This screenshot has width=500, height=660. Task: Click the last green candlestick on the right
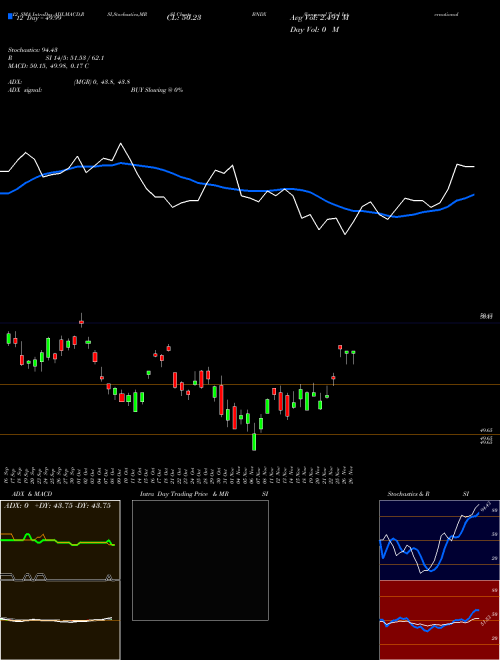click(x=354, y=357)
